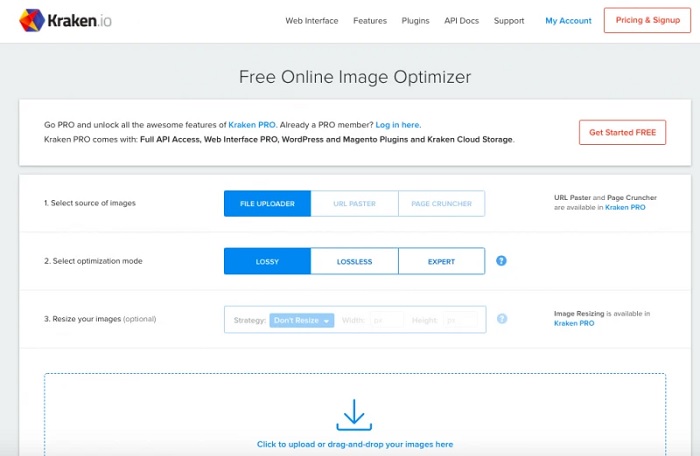Go to API Docs page
The image size is (700, 456).
(x=461, y=21)
